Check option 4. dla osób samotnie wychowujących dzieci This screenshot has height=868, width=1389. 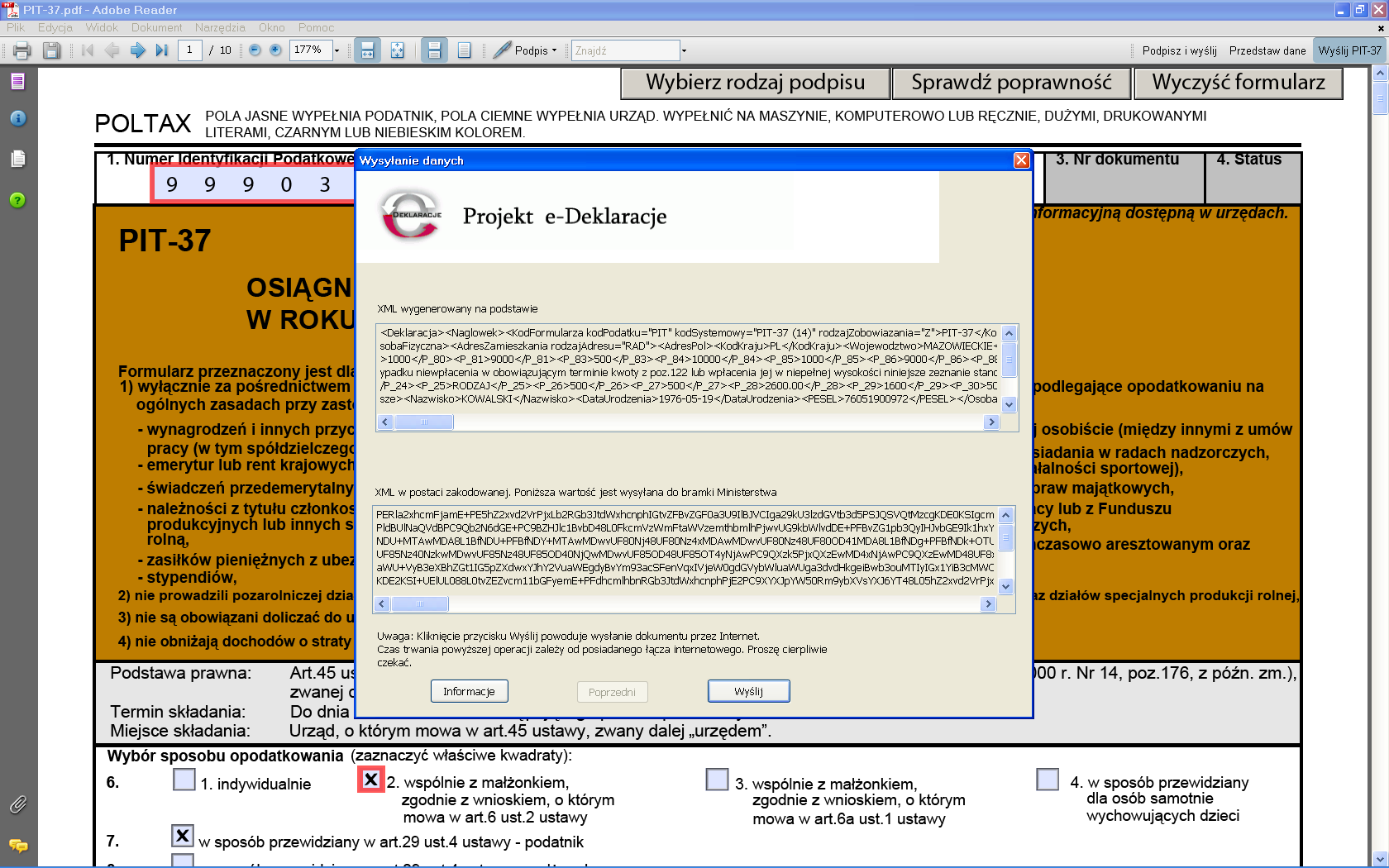1048,780
